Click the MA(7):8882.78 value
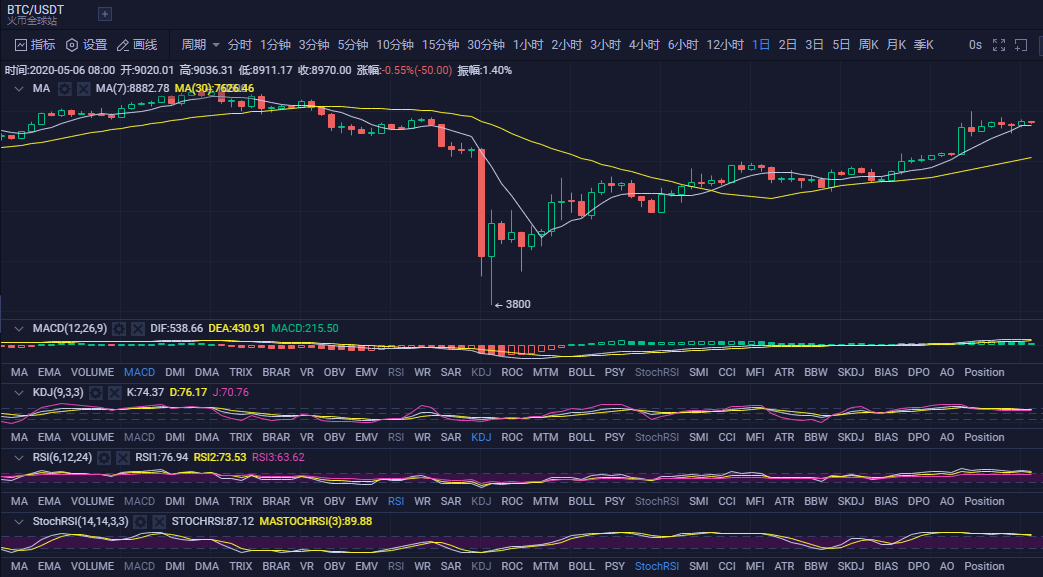Screen dimensions: 1043x577 pyautogui.click(x=132, y=89)
